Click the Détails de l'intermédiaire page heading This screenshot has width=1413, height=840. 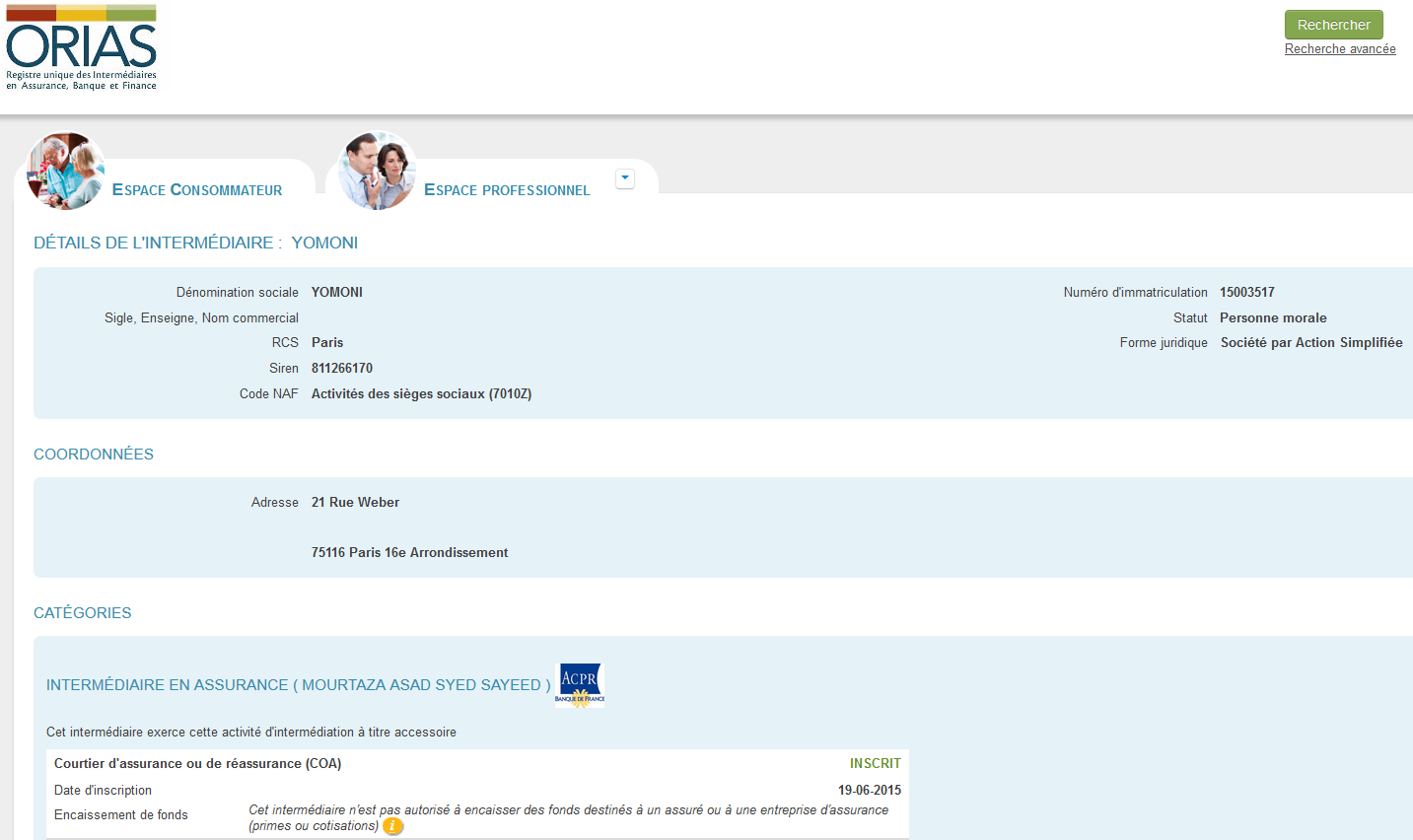click(x=196, y=244)
